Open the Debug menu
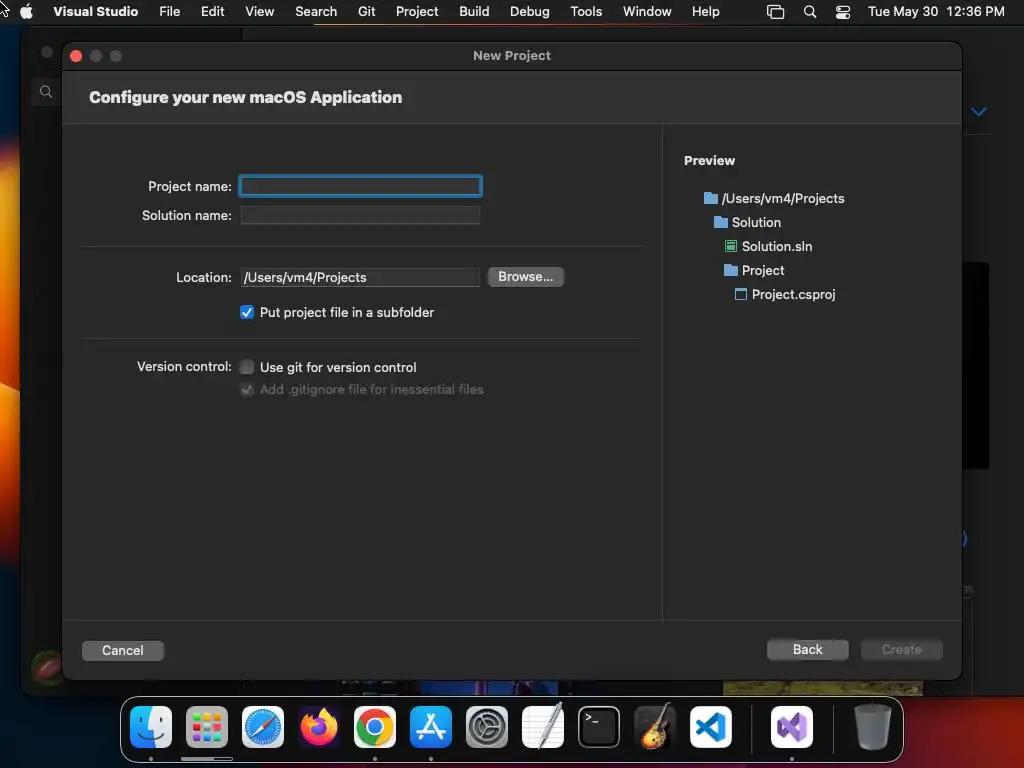Screen dimensions: 1024x768 [530, 12]
